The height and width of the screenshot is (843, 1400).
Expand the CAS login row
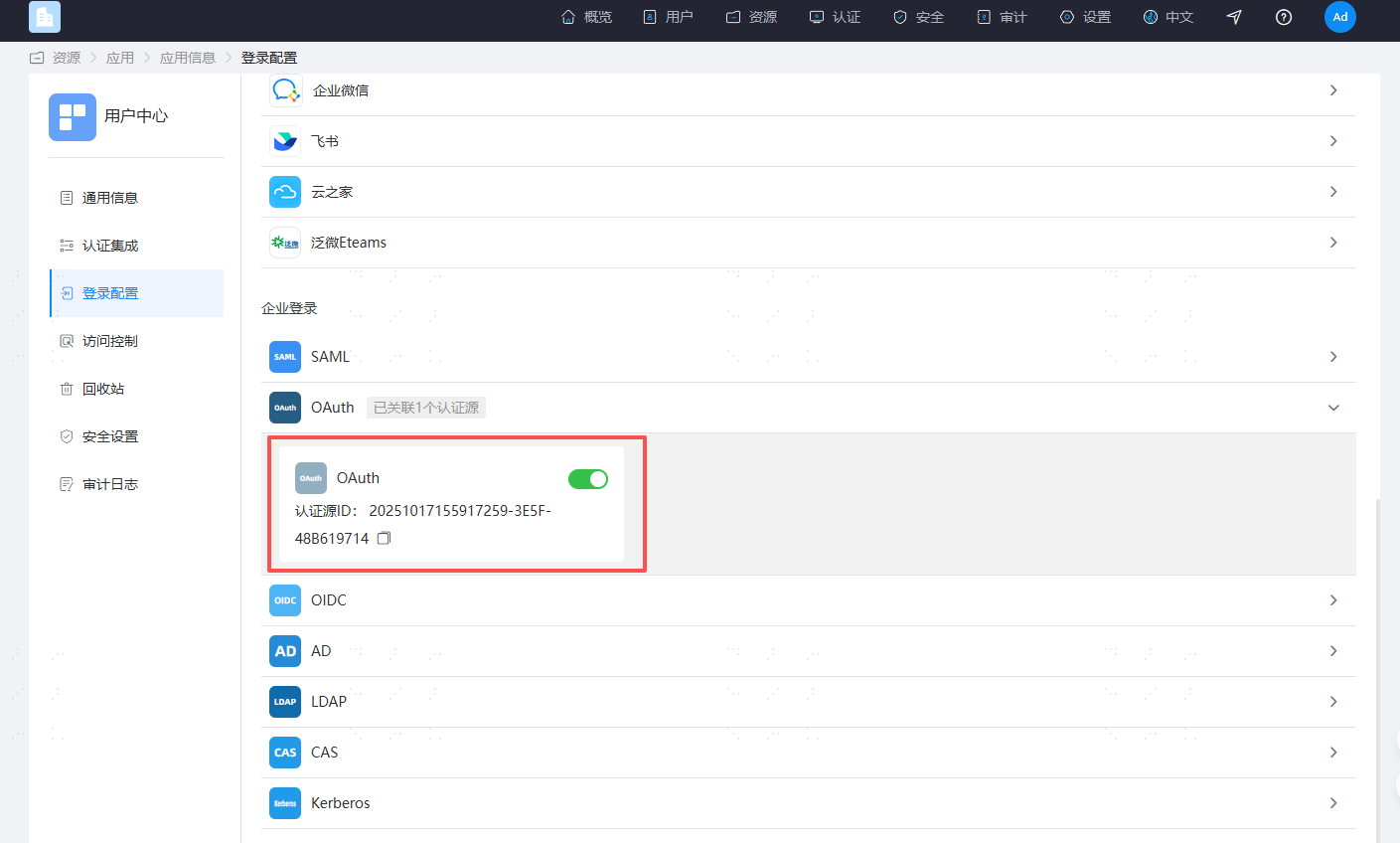point(1333,753)
